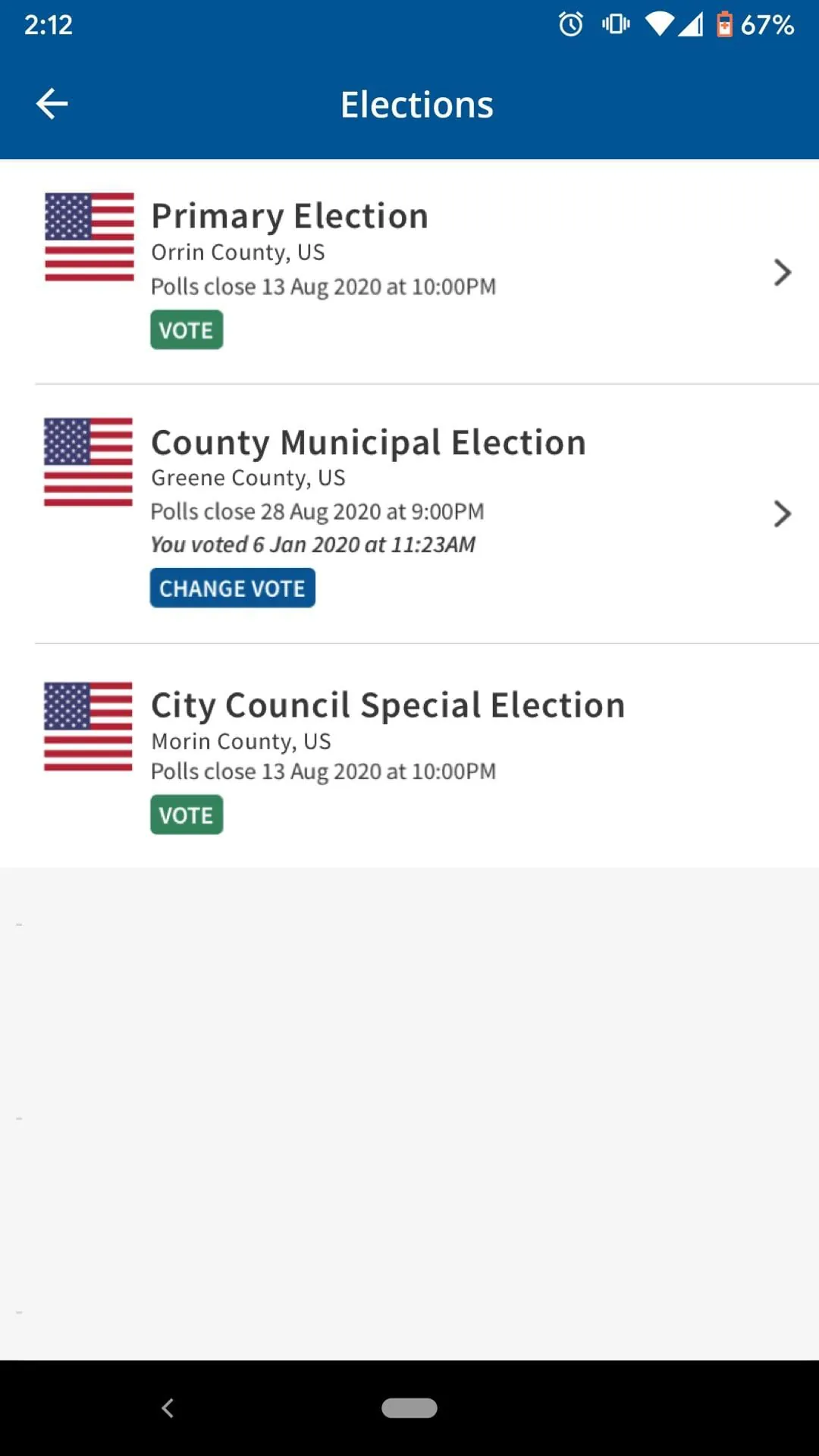This screenshot has width=819, height=1456.
Task: Select the Greene County polls close line
Action: 317,512
